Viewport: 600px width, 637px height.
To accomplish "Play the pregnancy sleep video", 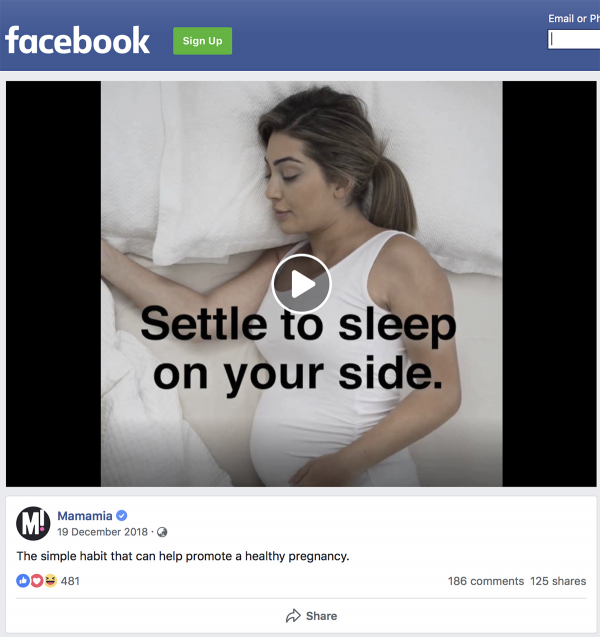I will 301,284.
